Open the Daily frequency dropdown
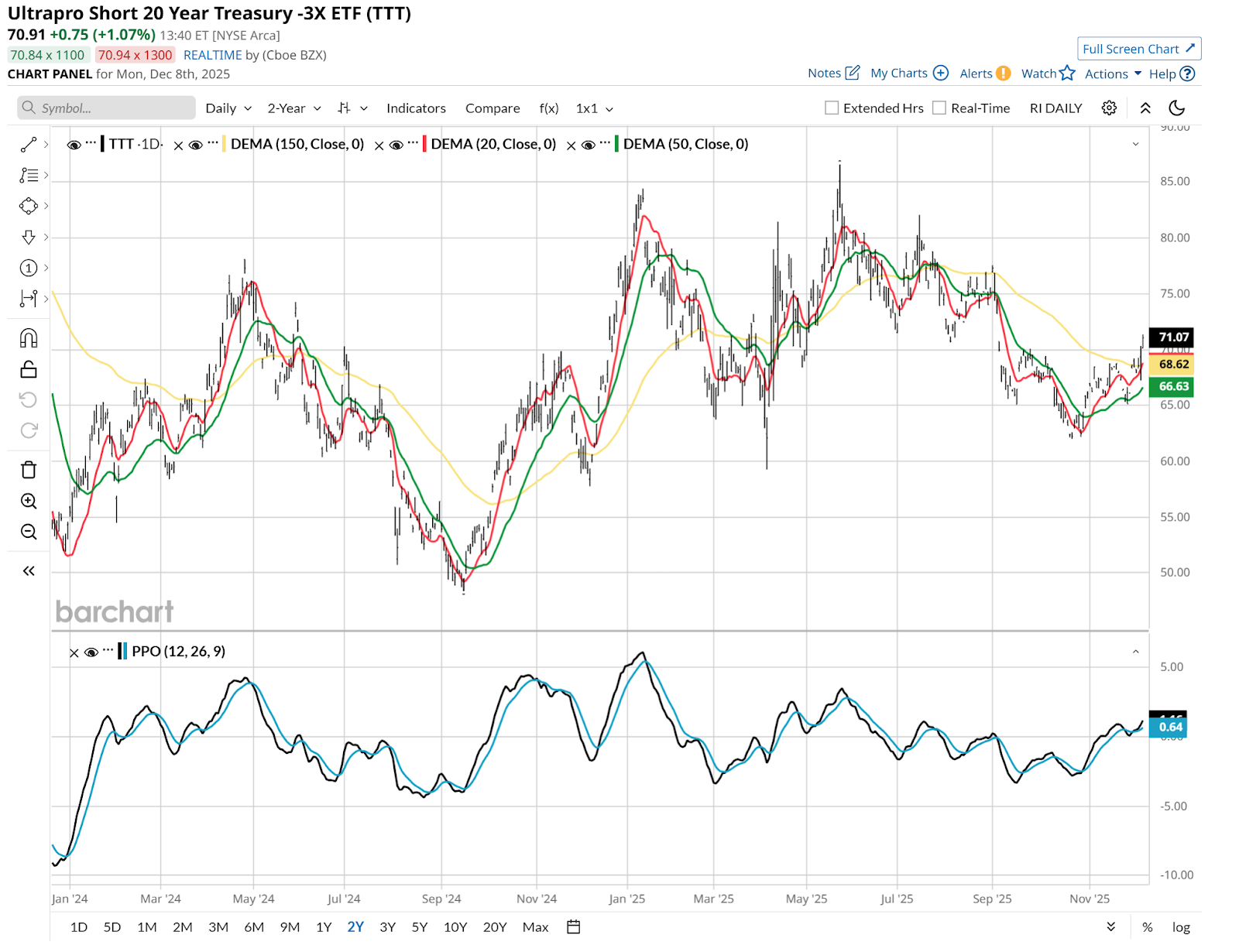 pyautogui.click(x=228, y=108)
